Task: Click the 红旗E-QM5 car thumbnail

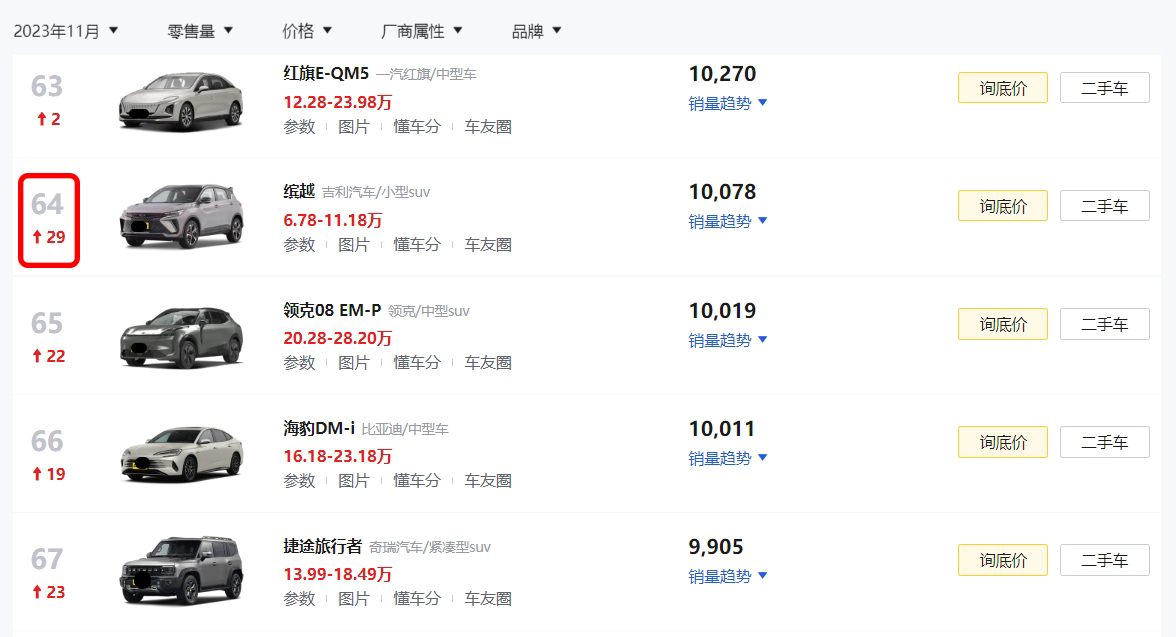Action: [181, 101]
